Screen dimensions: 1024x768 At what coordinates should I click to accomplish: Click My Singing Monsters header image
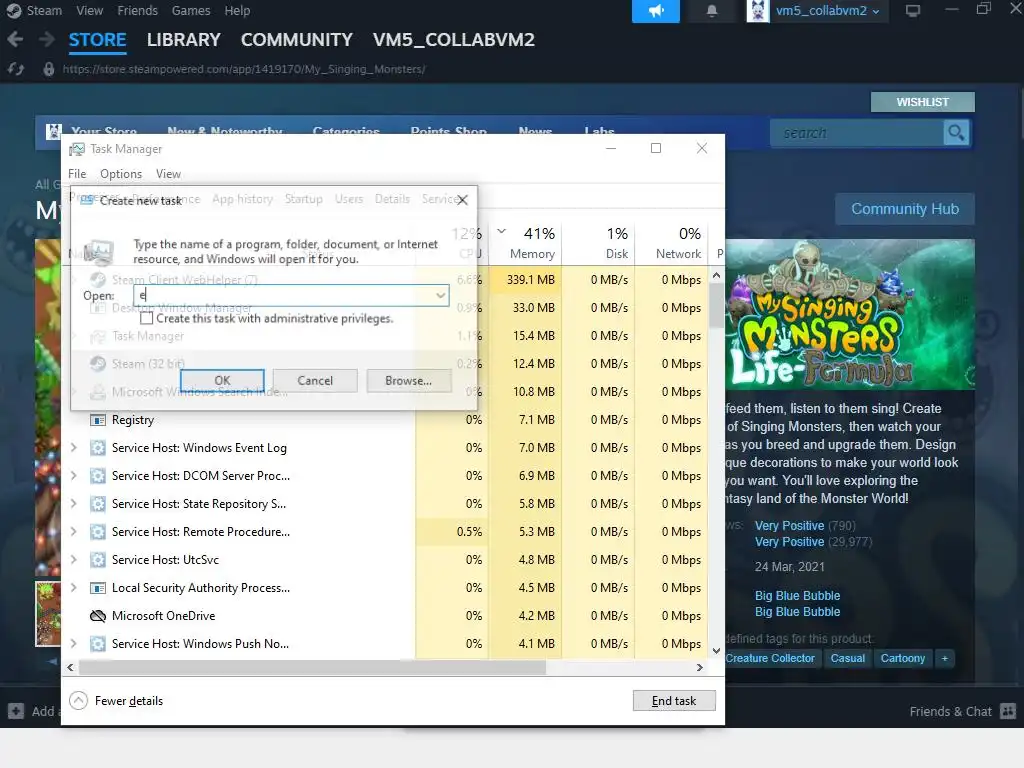(x=850, y=315)
